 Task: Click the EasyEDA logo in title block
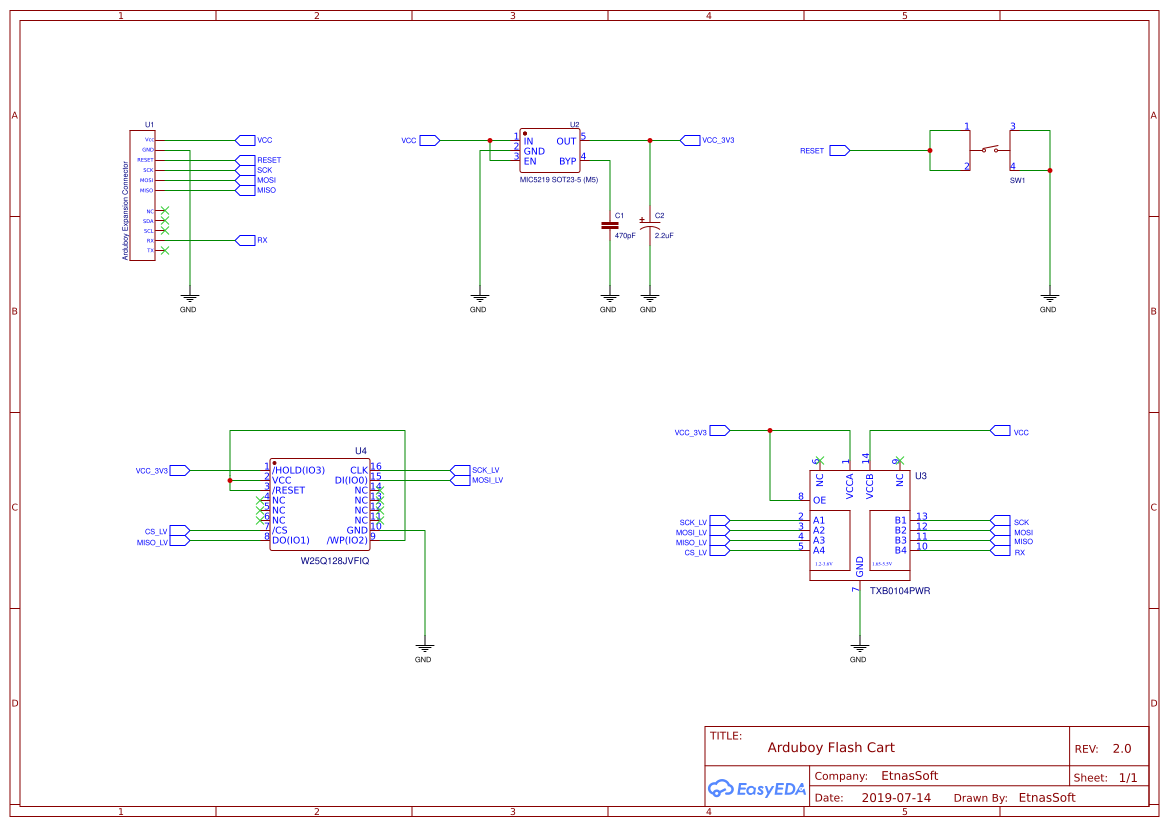[x=757, y=789]
